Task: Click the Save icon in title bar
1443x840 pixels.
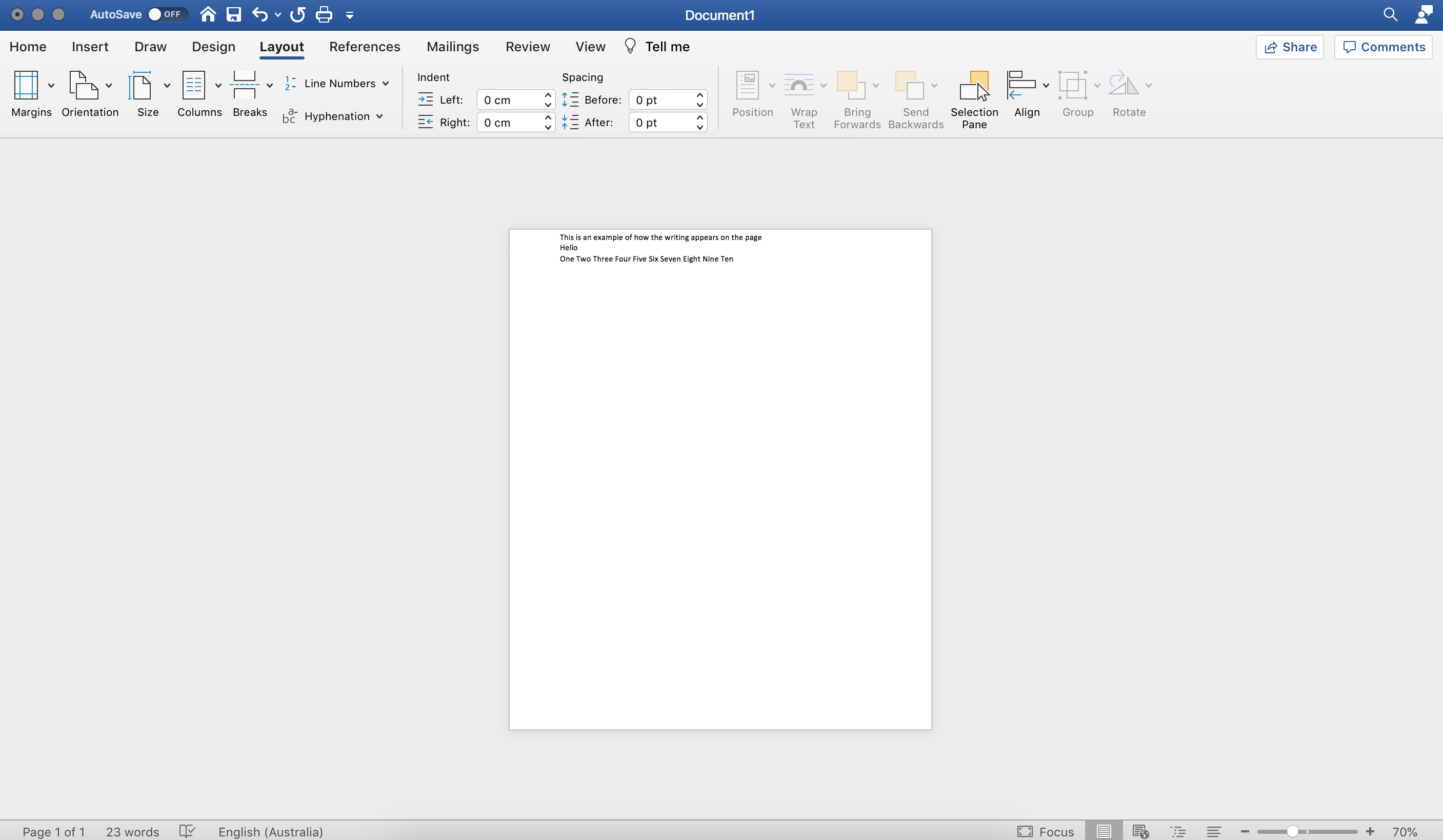Action: (234, 14)
